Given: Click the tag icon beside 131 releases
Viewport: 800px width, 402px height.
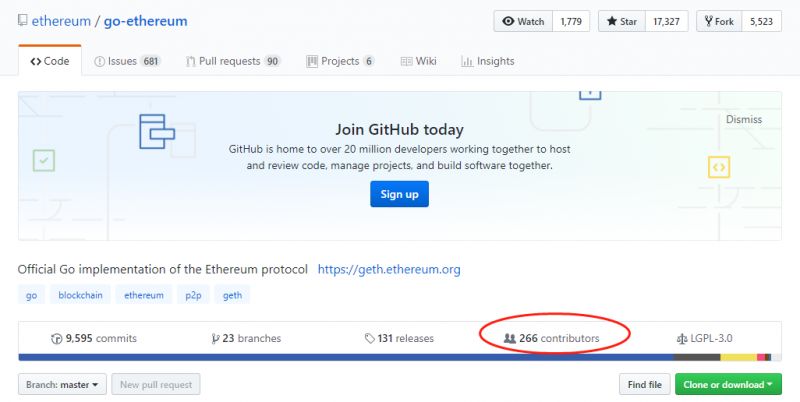Looking at the screenshot, I should click(369, 339).
